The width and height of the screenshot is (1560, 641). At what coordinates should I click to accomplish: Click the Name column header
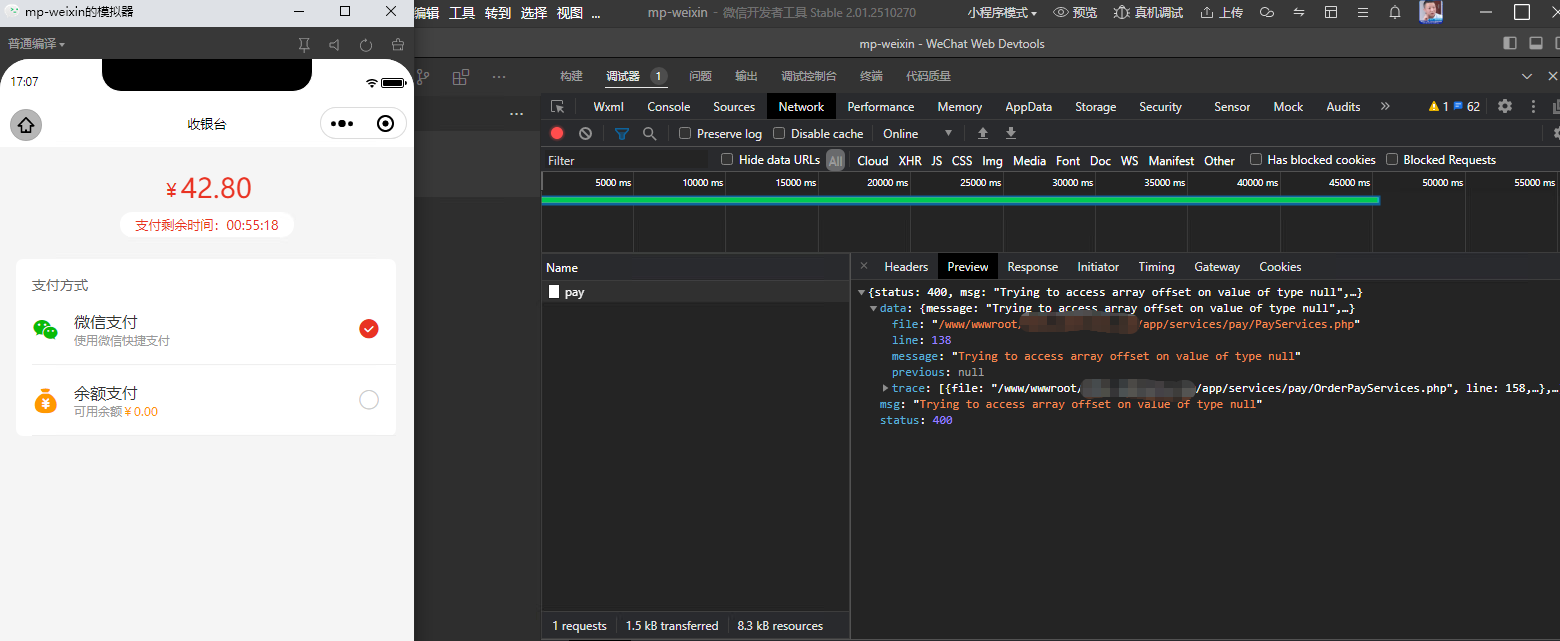(695, 267)
